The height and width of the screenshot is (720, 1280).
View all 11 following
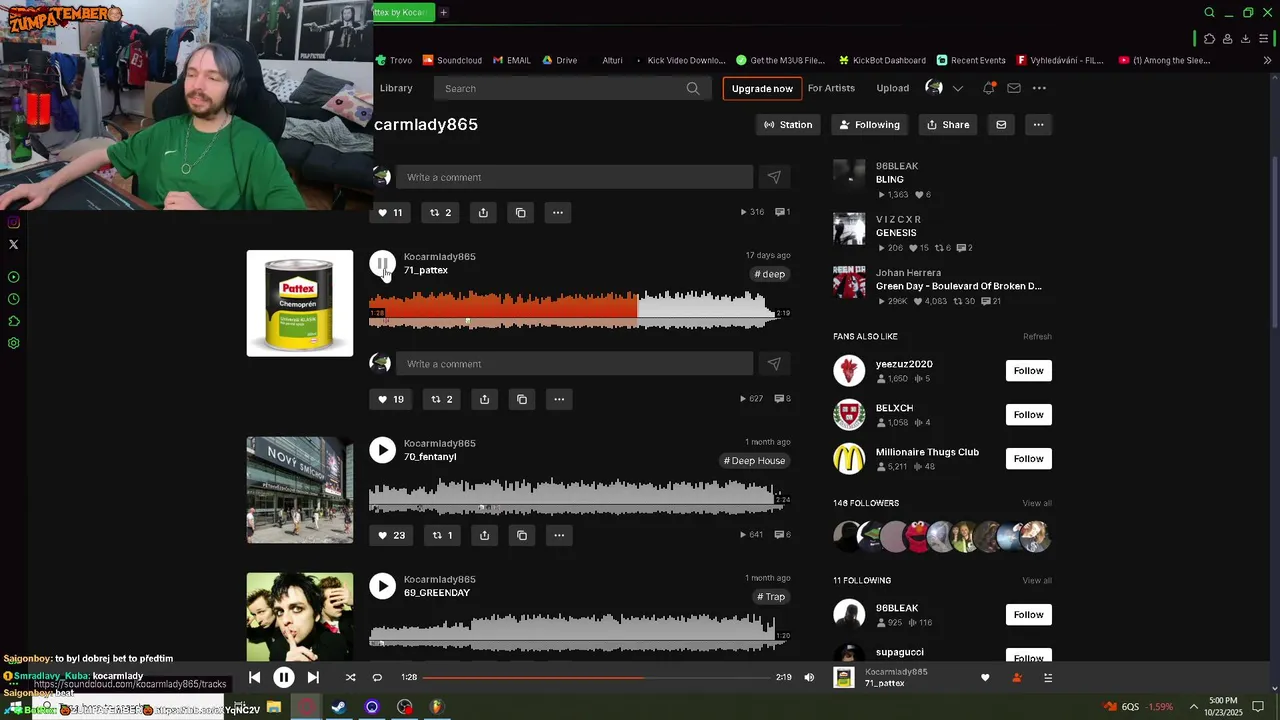1037,580
